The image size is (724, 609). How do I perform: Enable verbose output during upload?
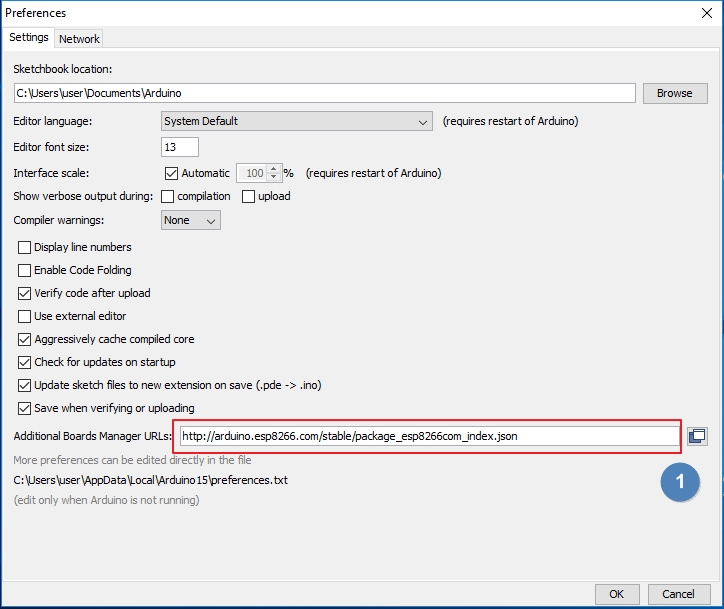click(x=249, y=196)
